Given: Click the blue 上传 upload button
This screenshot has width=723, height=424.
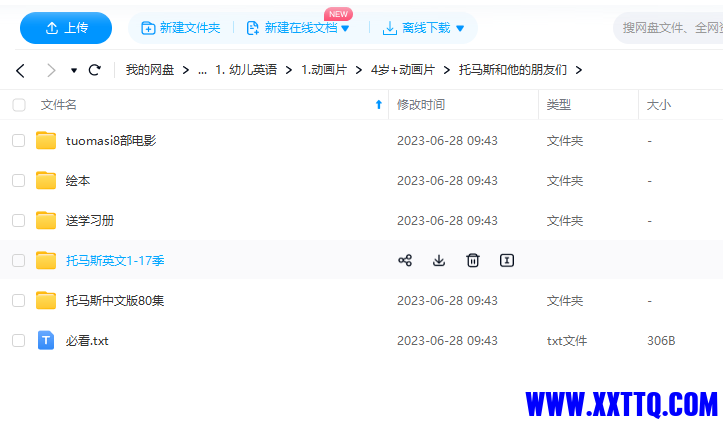Looking at the screenshot, I should click(x=66, y=28).
